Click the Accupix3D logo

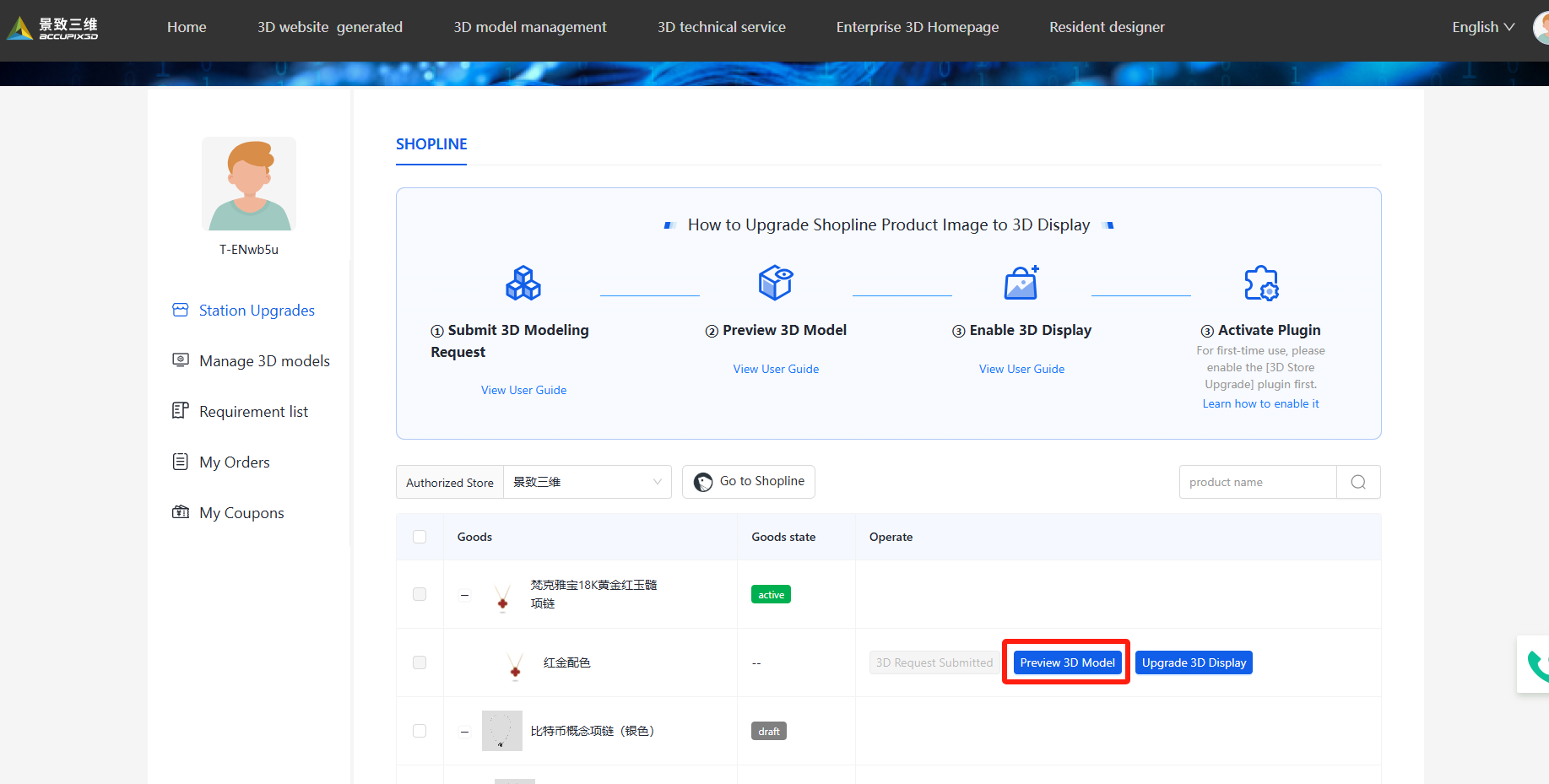point(52,28)
